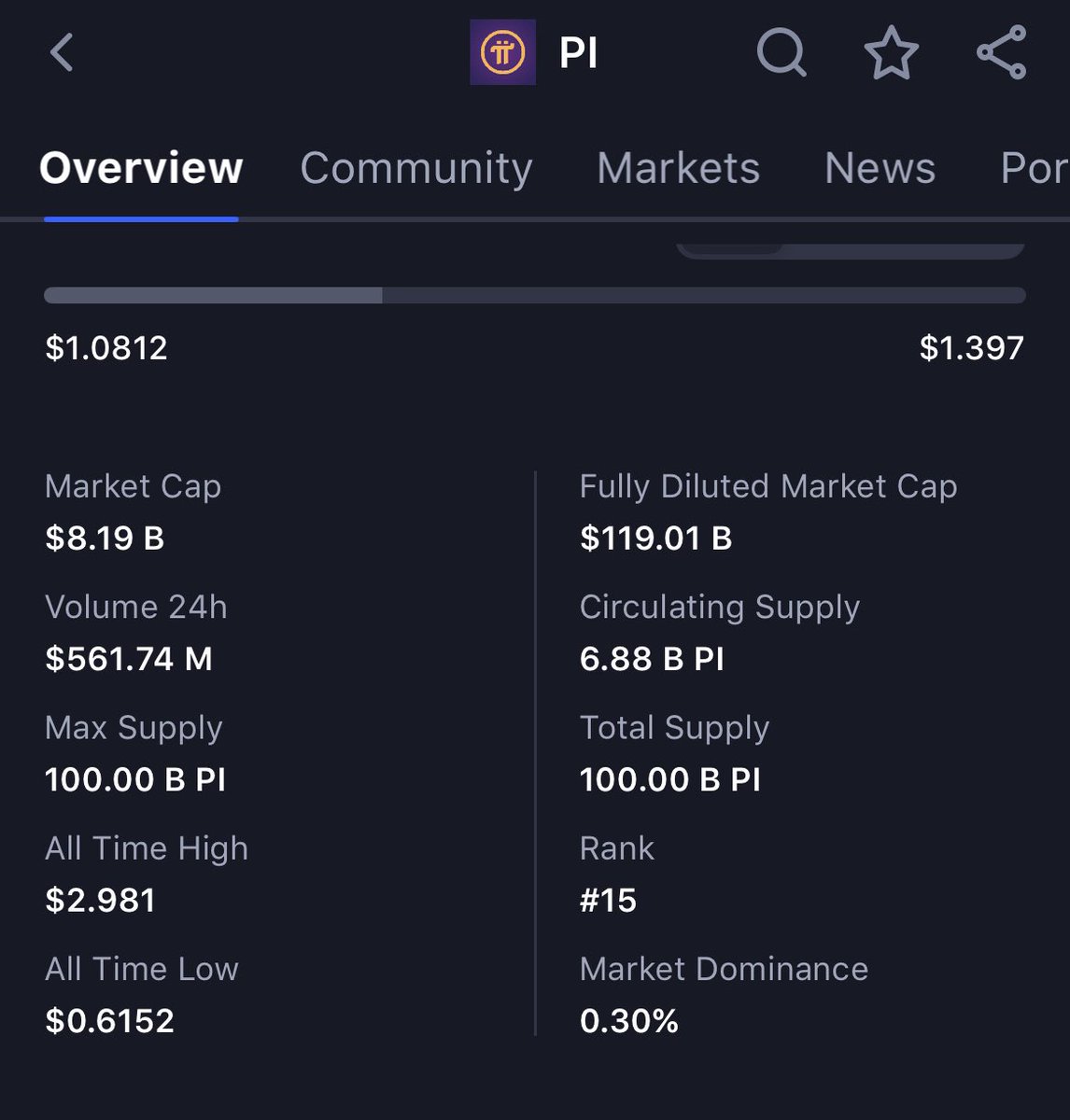Screen dimensions: 1070x1120
Task: Tap the #15 rank value
Action: click(608, 900)
